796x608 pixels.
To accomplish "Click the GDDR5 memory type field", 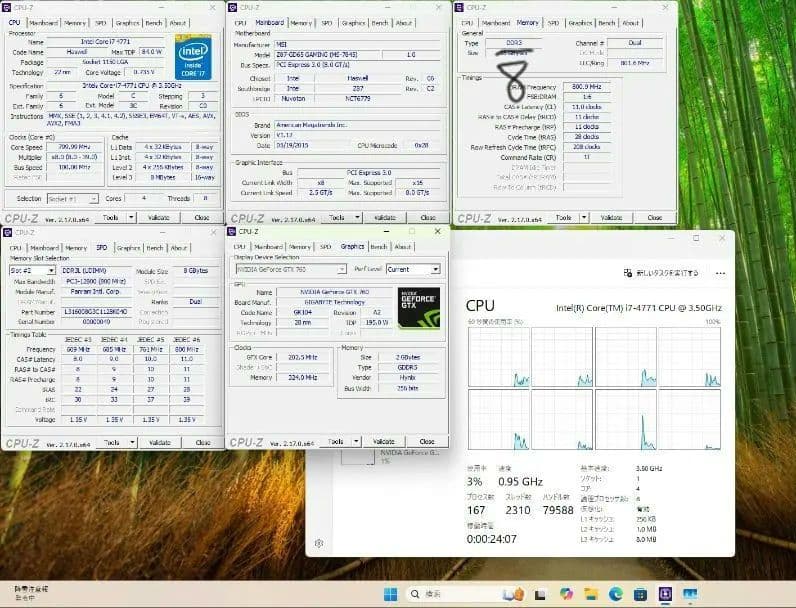I will pyautogui.click(x=408, y=367).
